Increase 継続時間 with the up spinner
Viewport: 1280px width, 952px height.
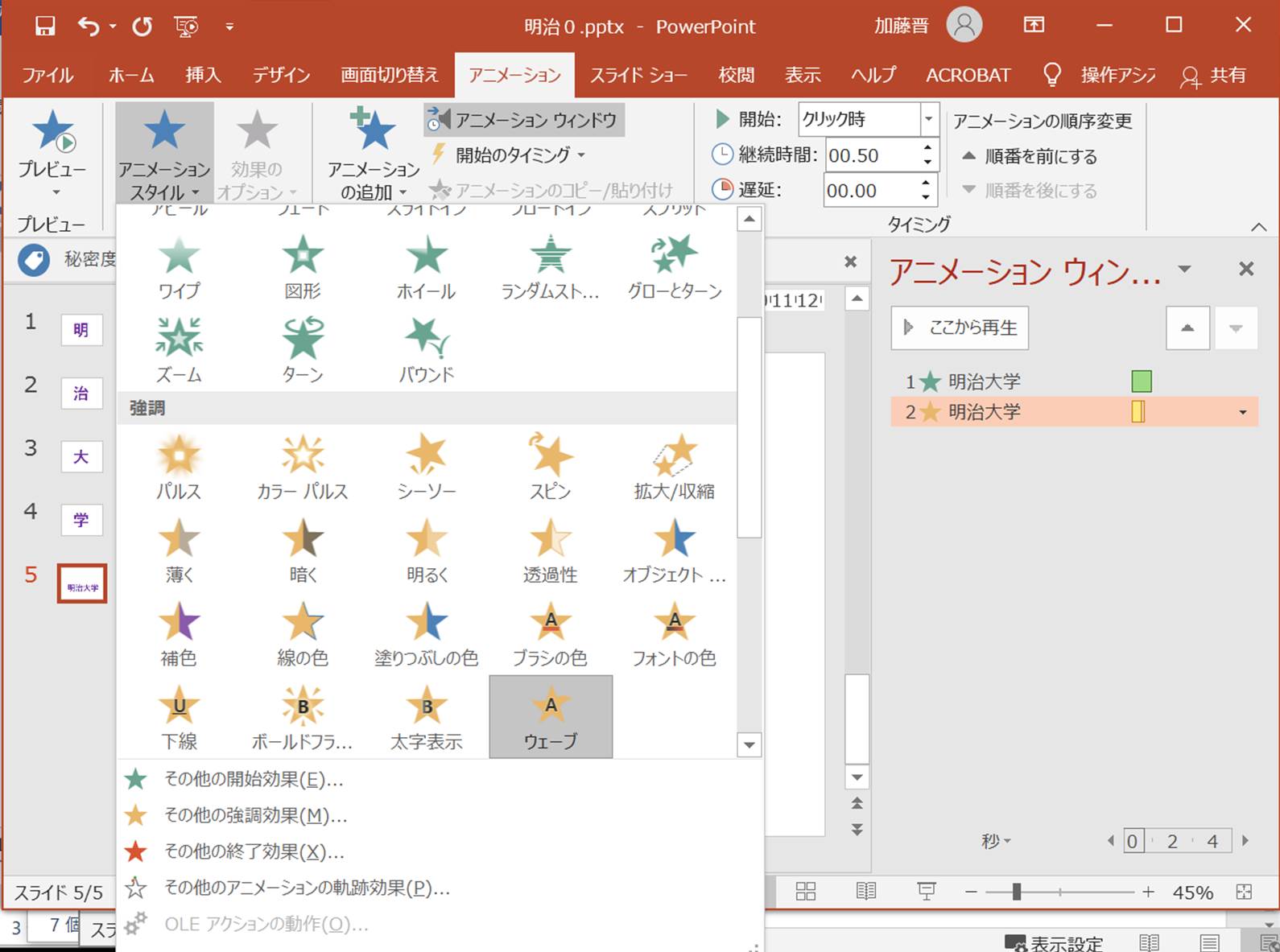tap(927, 149)
